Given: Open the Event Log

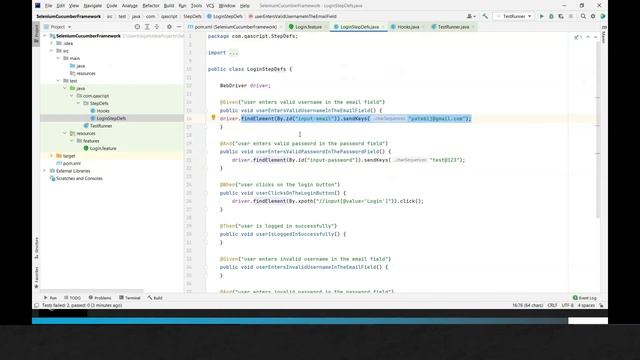Looking at the screenshot, I should coord(584,298).
